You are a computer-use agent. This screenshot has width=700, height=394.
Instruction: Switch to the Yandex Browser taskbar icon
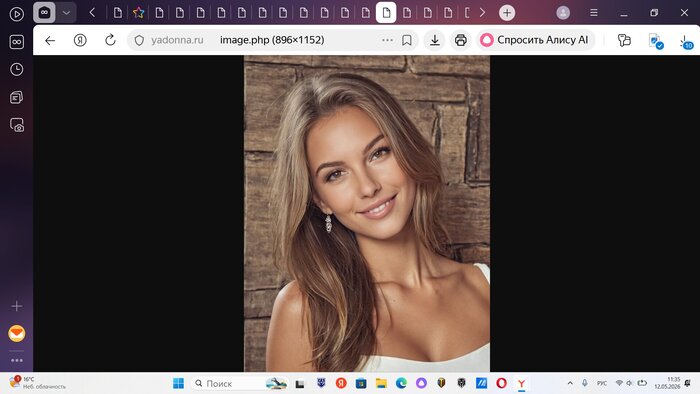tap(521, 383)
